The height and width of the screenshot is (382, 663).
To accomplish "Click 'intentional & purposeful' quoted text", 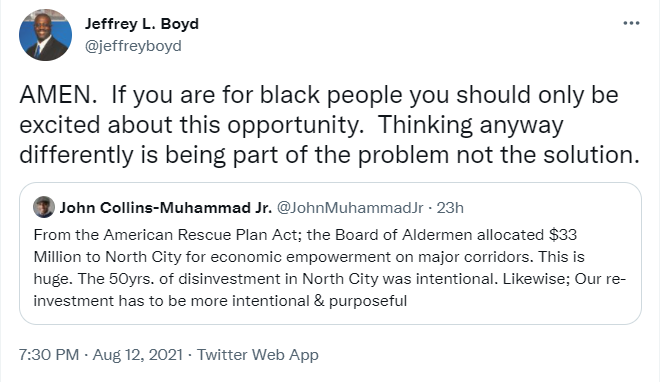I will (x=319, y=301).
